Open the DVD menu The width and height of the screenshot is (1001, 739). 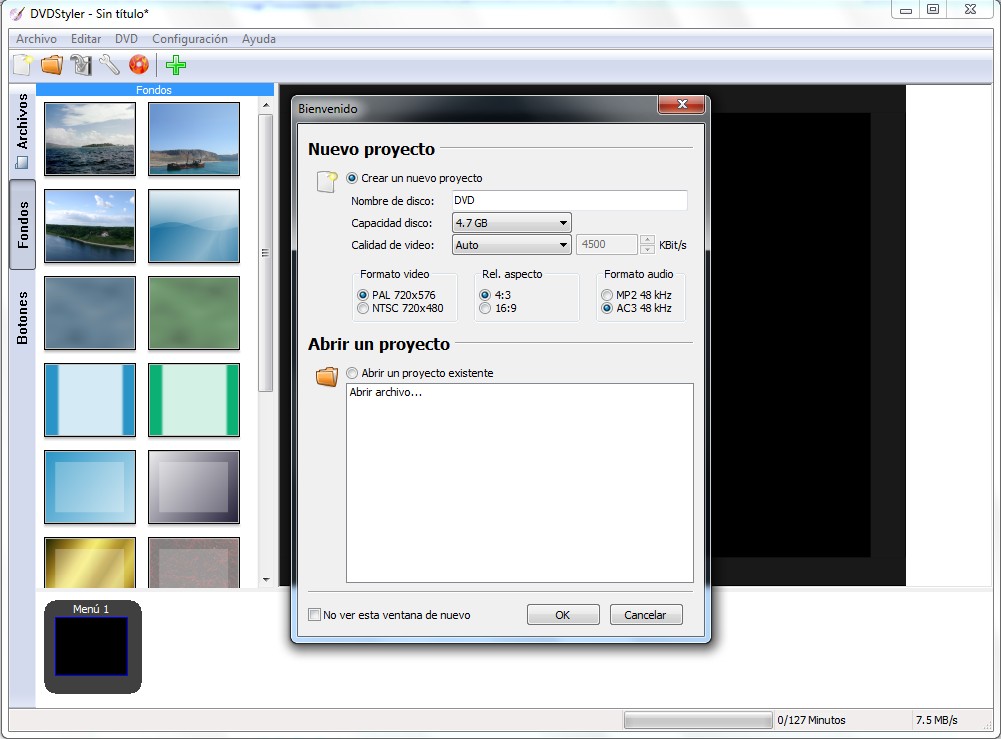[126, 39]
